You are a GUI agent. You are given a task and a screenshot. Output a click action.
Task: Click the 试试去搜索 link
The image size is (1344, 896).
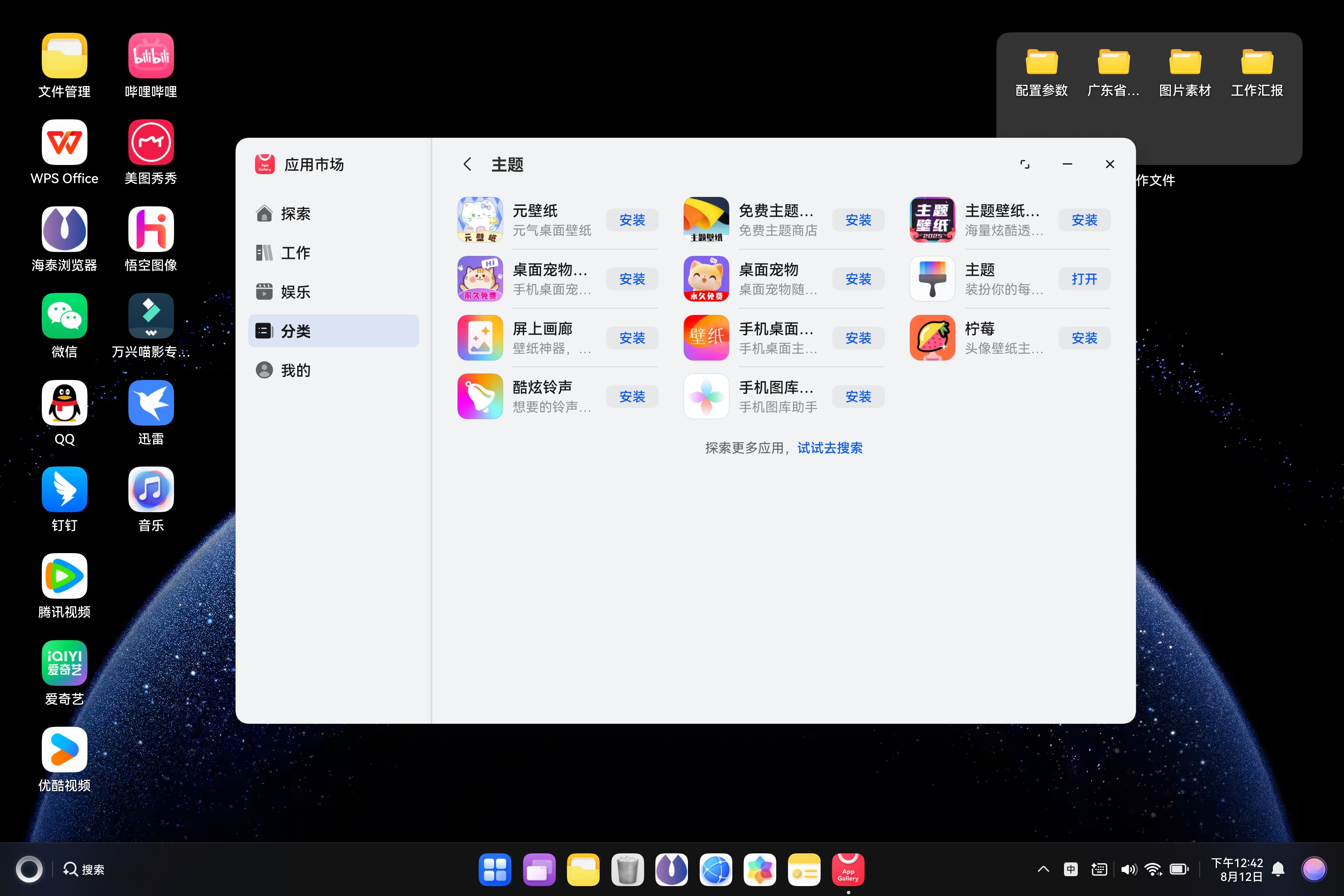pos(830,448)
